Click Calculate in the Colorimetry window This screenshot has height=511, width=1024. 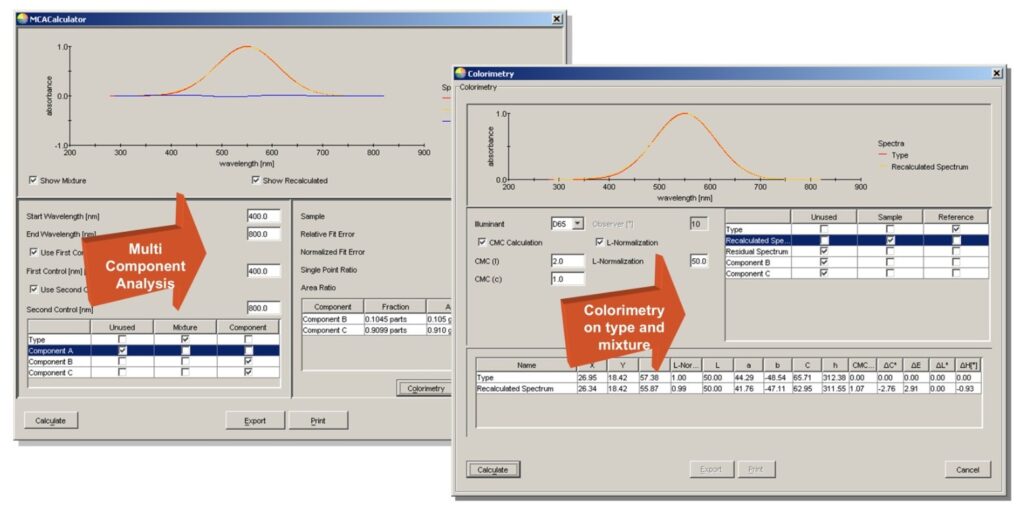click(x=492, y=469)
